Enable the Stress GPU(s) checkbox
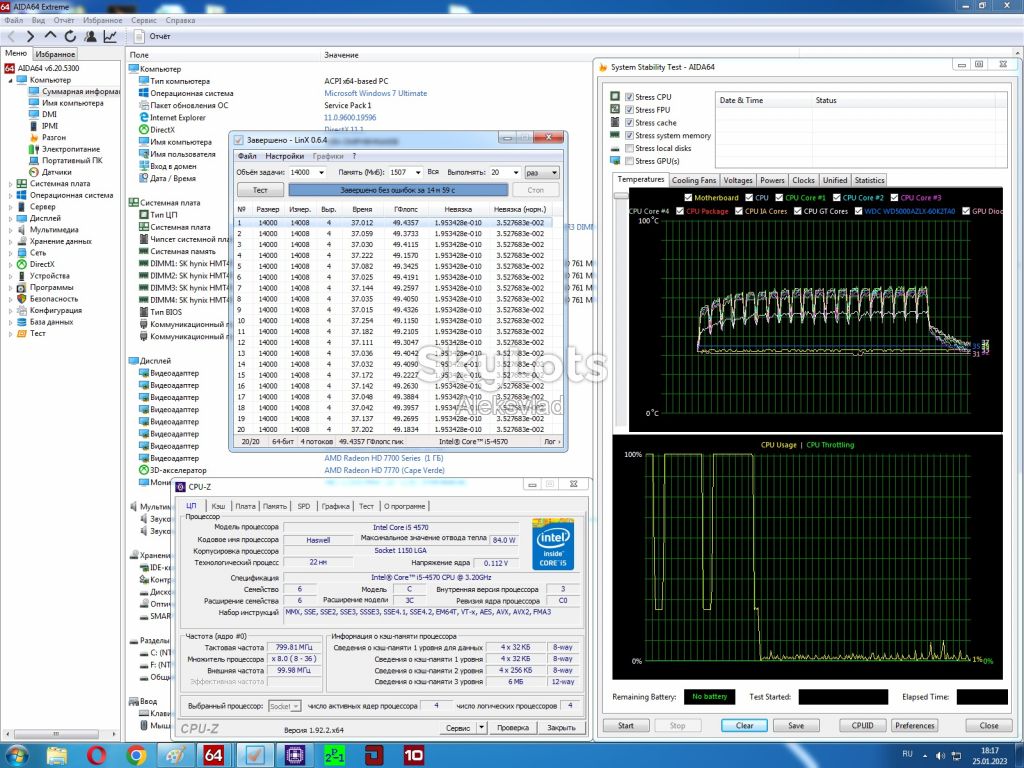The image size is (1024, 768). [x=630, y=161]
